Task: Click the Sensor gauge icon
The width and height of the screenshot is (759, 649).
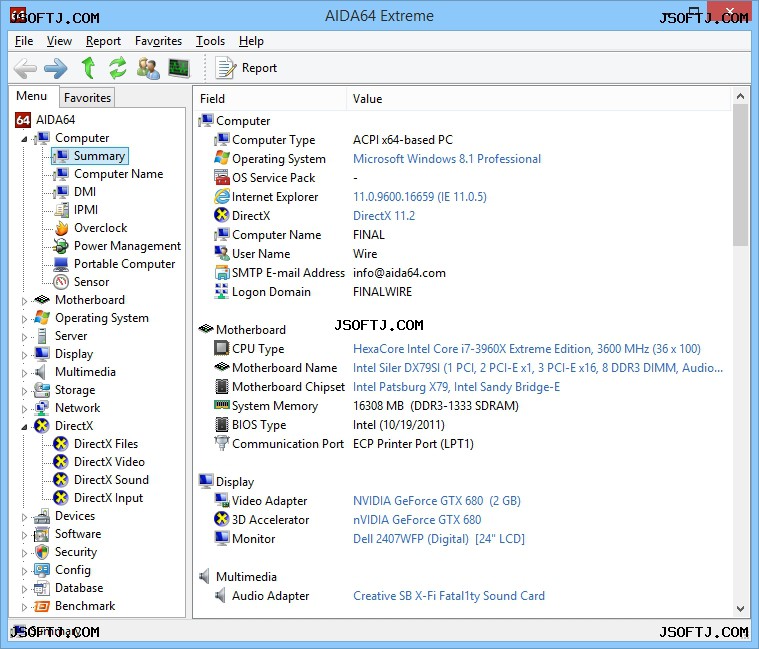Action: pyautogui.click(x=61, y=282)
